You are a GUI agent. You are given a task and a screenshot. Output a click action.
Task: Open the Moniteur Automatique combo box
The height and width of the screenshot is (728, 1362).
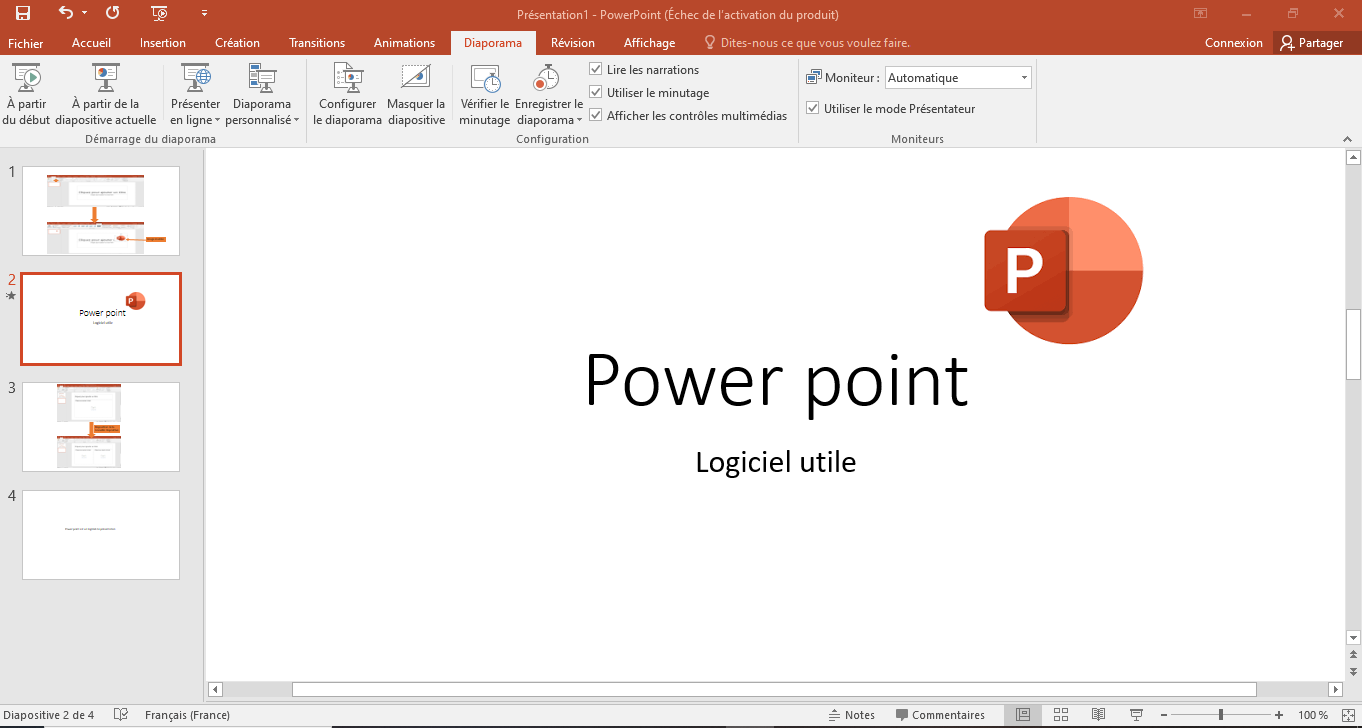pyautogui.click(x=958, y=78)
